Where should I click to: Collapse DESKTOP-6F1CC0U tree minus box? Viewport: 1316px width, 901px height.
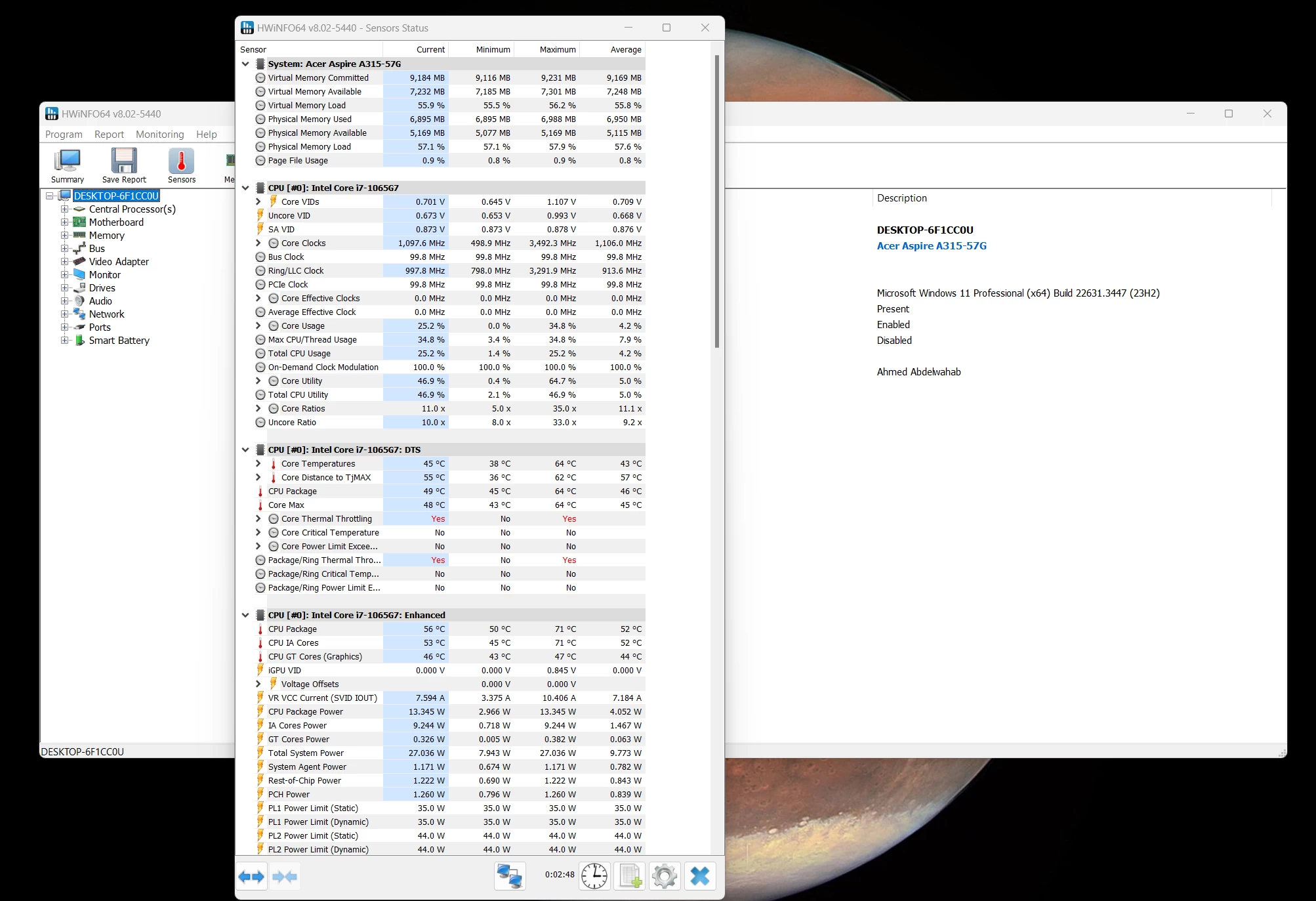click(x=49, y=196)
